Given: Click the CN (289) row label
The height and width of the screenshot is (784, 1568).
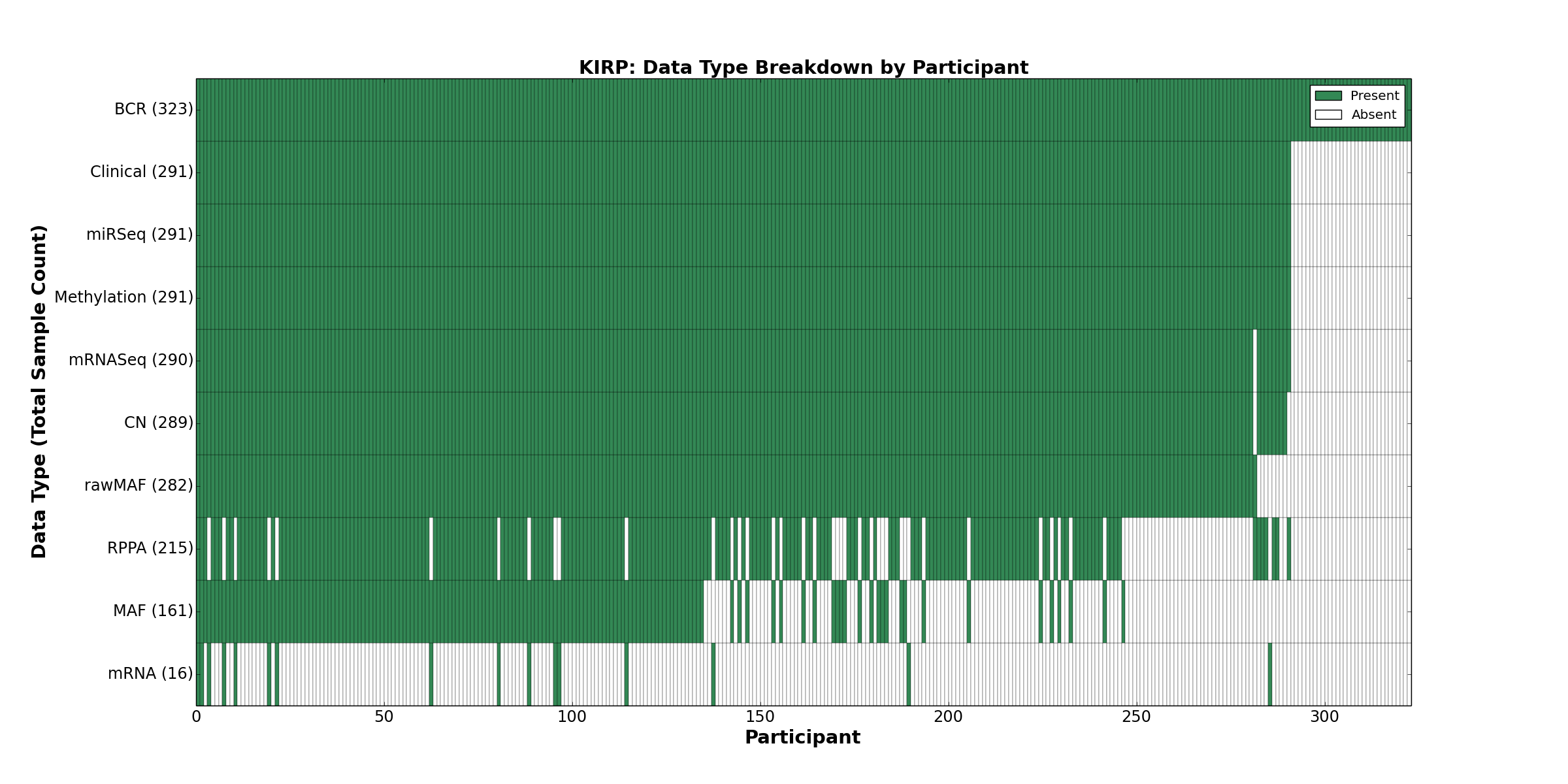Looking at the screenshot, I should (159, 423).
